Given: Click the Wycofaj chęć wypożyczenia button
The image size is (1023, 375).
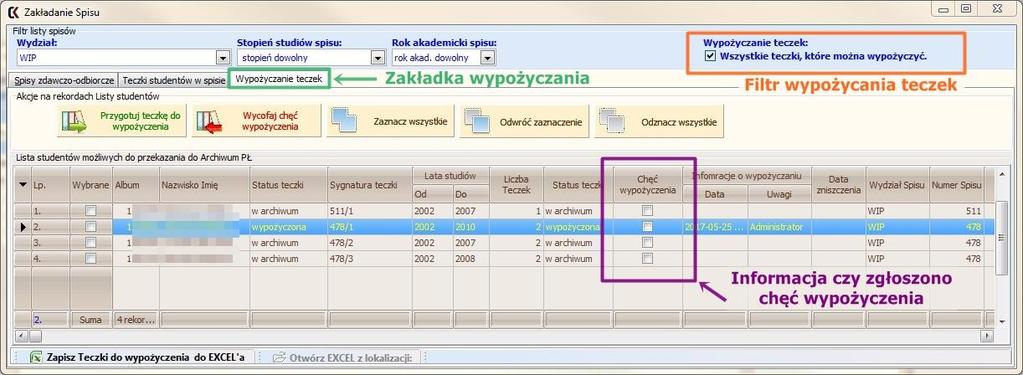Looking at the screenshot, I should [x=256, y=121].
